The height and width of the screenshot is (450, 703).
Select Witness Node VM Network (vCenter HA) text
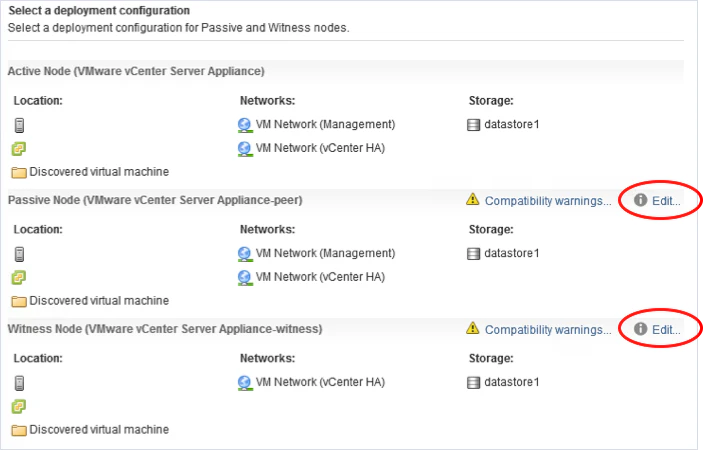point(320,382)
